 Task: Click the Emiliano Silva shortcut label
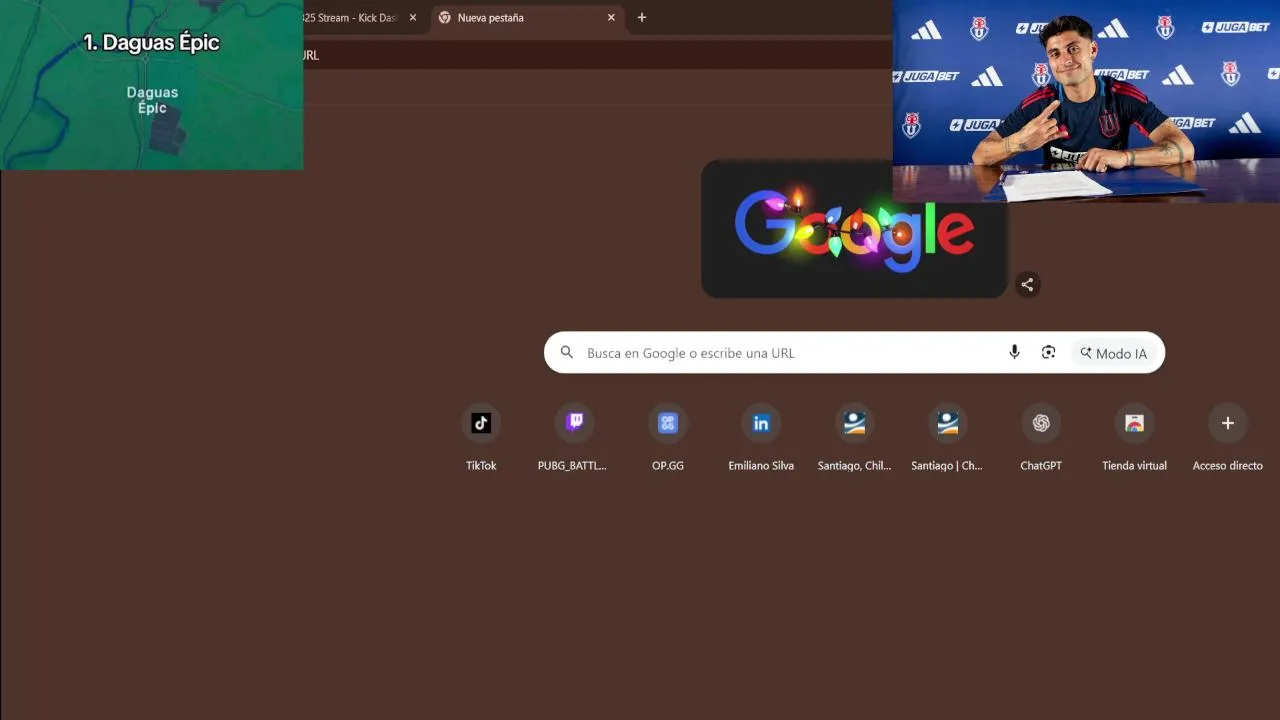[761, 466]
